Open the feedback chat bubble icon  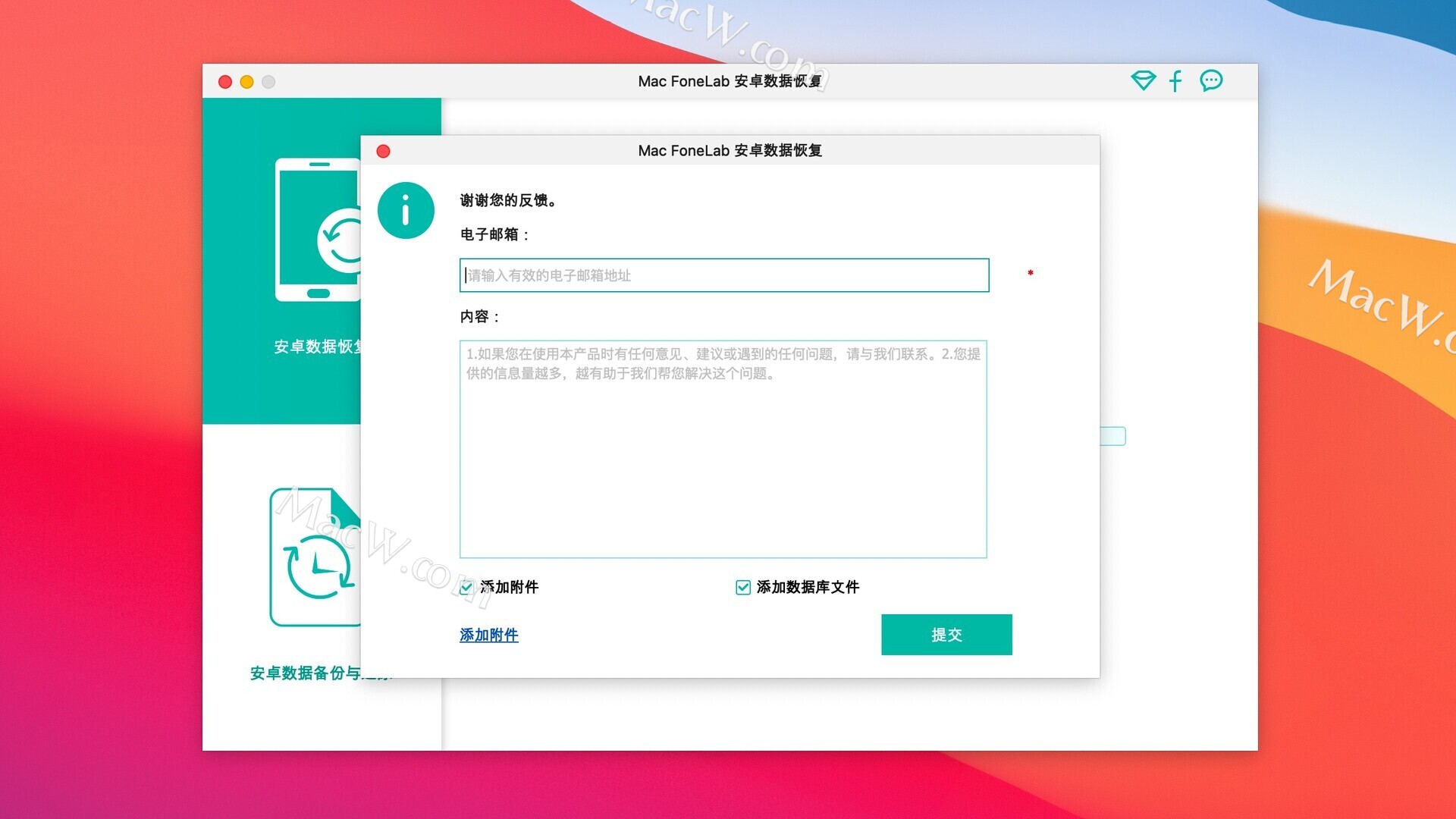pos(1211,80)
